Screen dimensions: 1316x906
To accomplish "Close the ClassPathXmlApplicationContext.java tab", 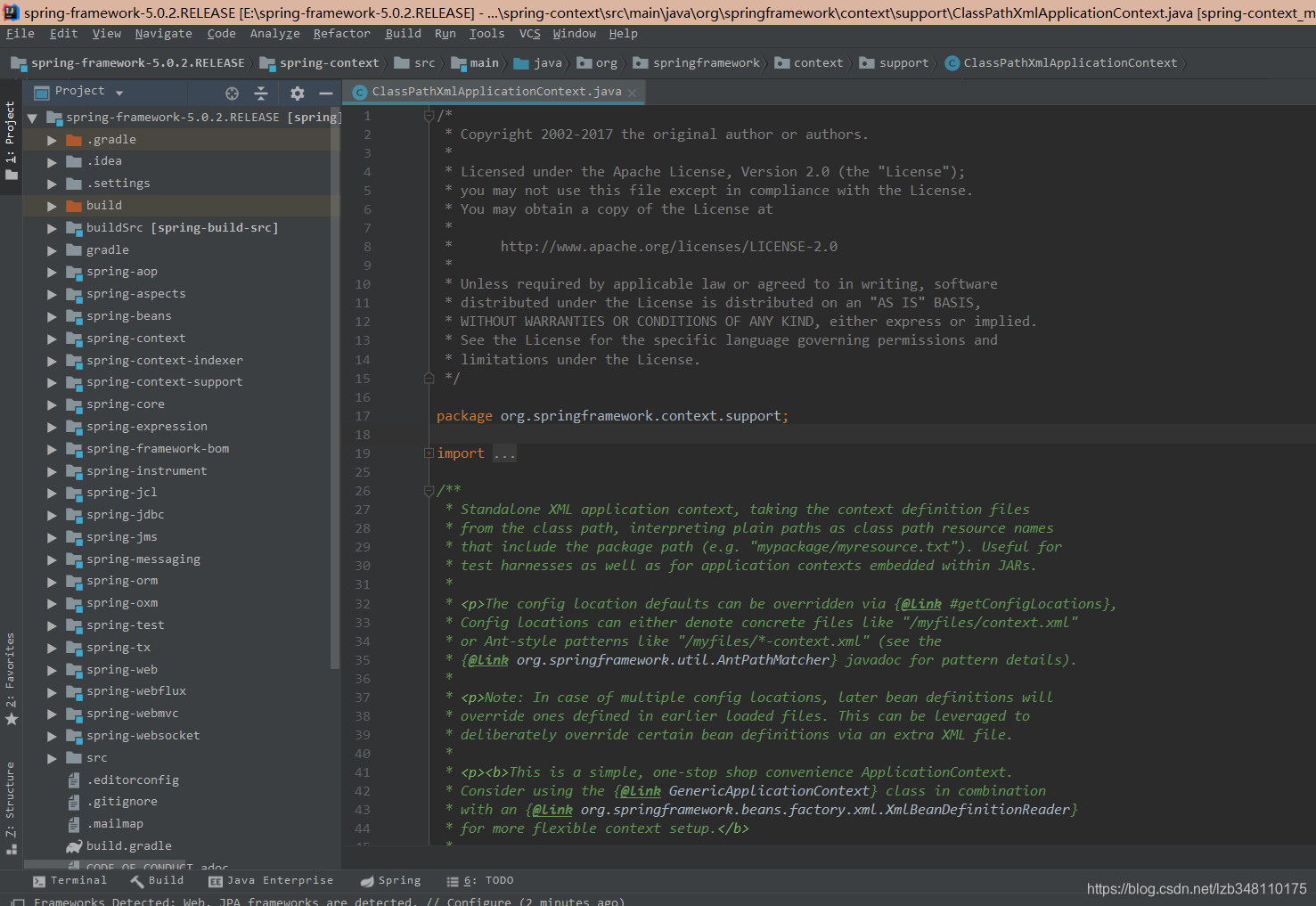I will [632, 93].
